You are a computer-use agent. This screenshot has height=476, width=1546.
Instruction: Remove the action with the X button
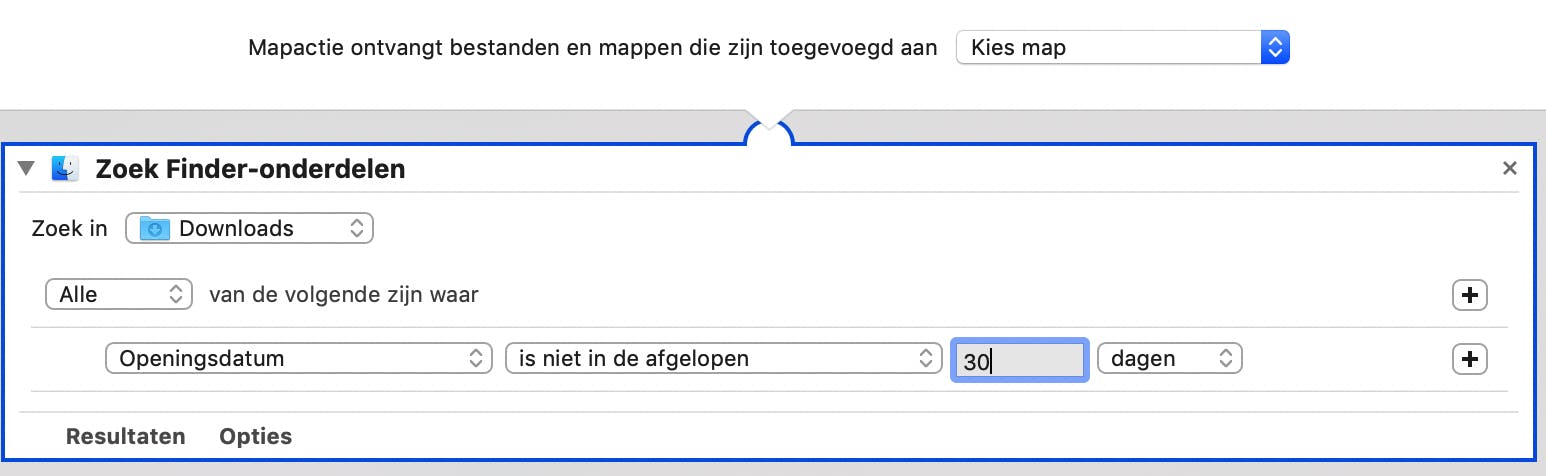[x=1510, y=169]
